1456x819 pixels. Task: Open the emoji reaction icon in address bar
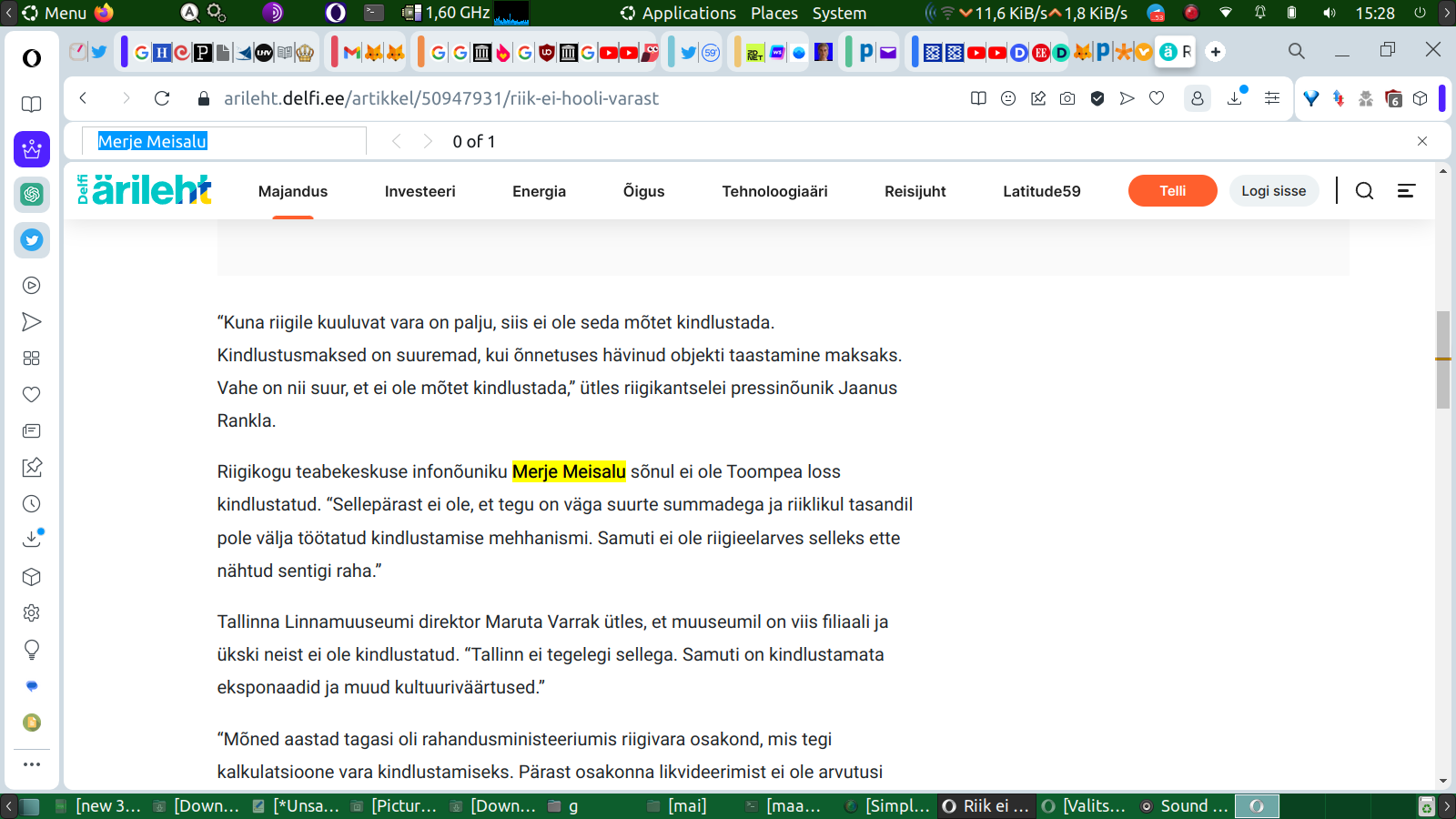pos(1008,98)
